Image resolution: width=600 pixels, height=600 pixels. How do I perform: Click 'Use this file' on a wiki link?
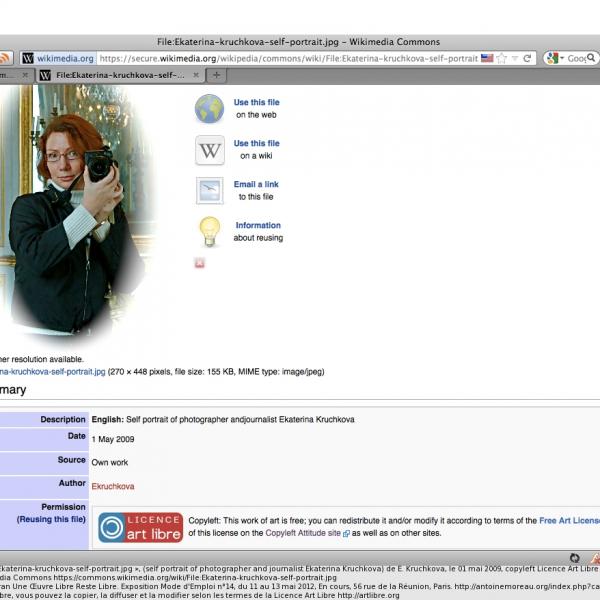click(x=256, y=143)
